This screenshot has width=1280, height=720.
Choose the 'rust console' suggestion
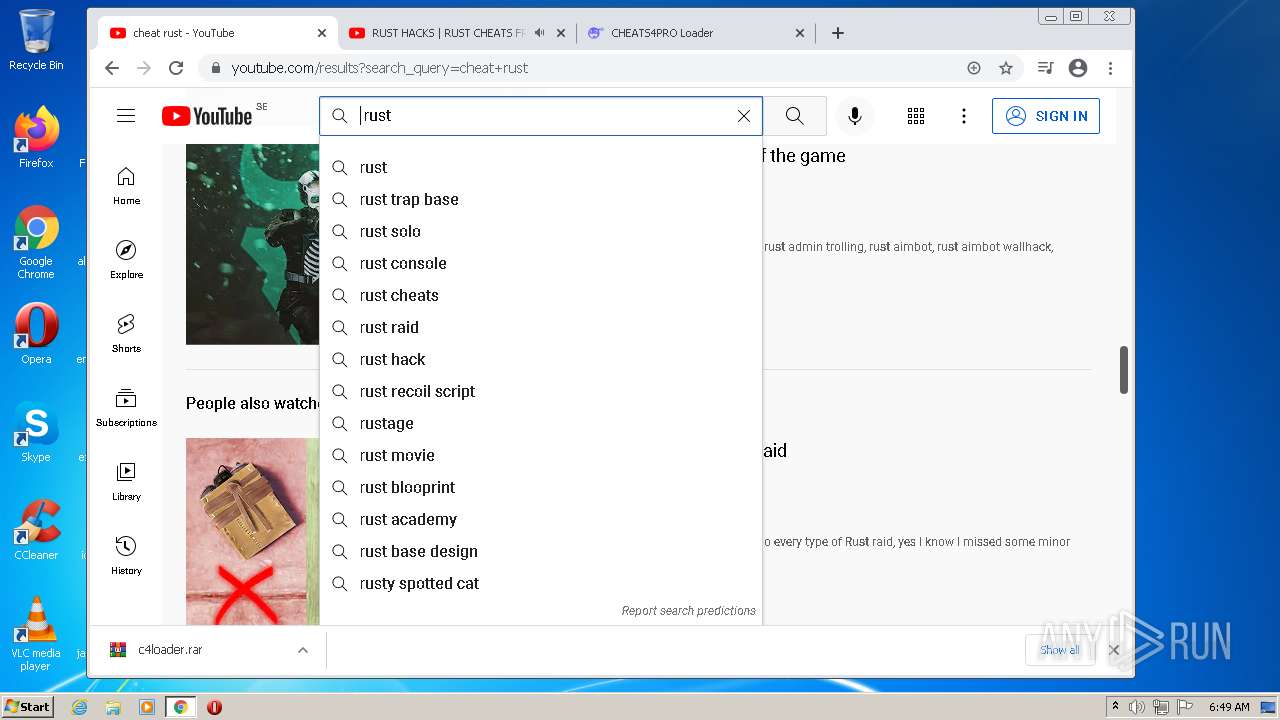541,263
